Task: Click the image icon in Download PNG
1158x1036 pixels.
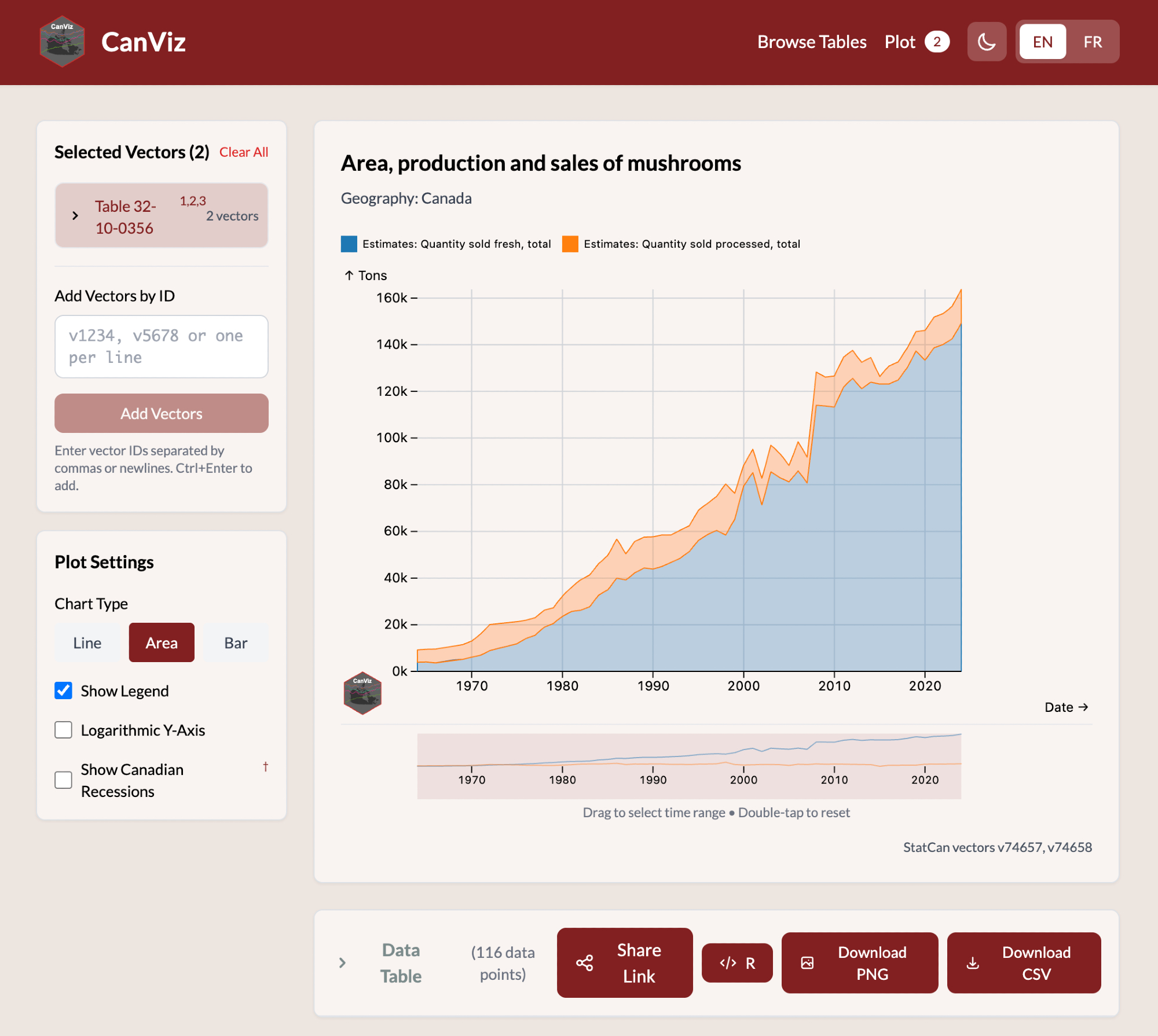Action: pos(807,963)
